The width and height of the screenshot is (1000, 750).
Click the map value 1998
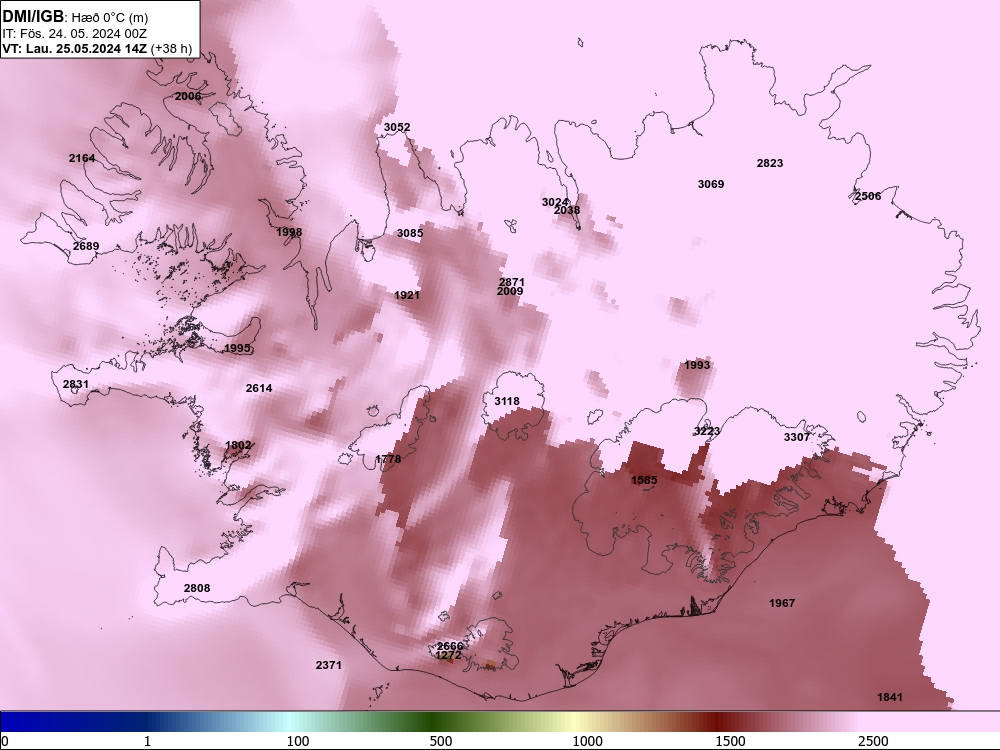[289, 232]
